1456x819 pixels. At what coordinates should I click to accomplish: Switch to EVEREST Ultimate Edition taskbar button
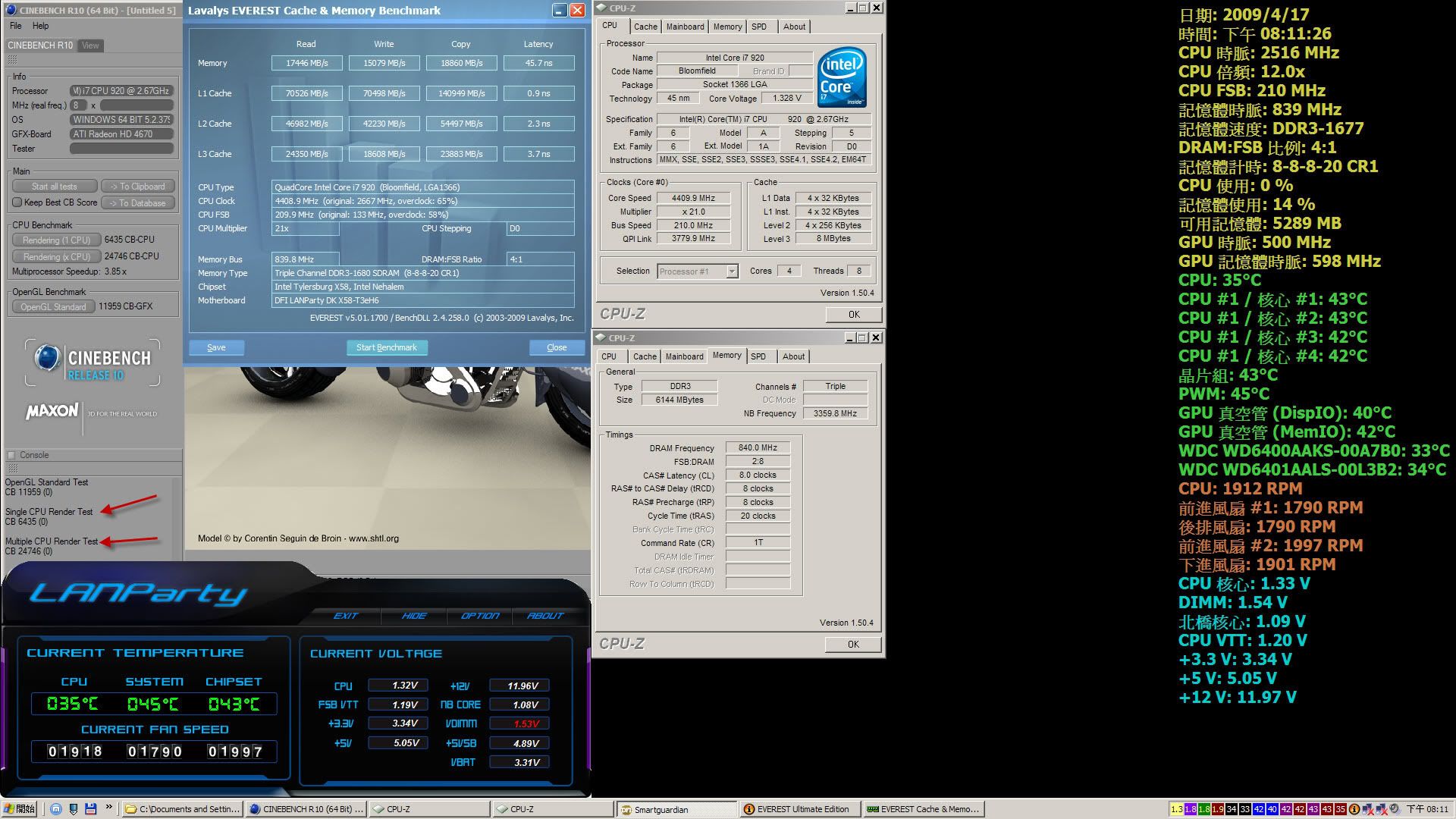[799, 809]
